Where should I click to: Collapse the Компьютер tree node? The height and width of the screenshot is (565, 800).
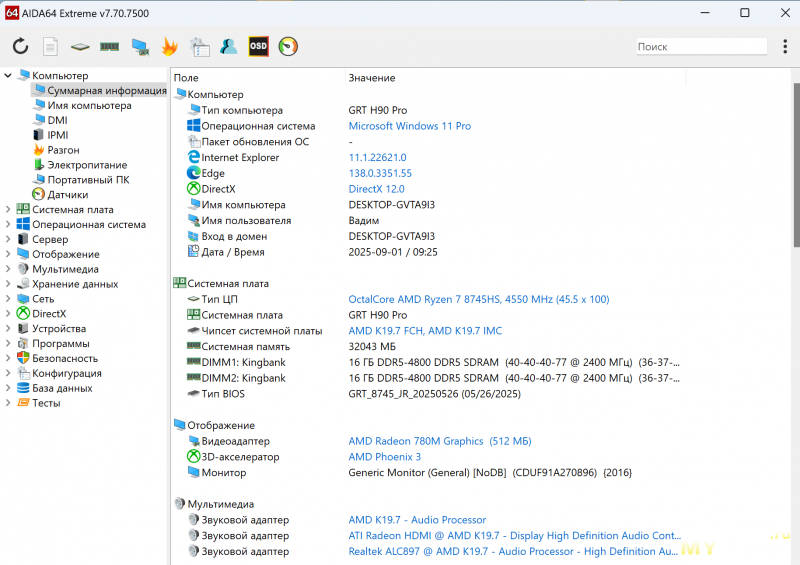pyautogui.click(x=8, y=76)
